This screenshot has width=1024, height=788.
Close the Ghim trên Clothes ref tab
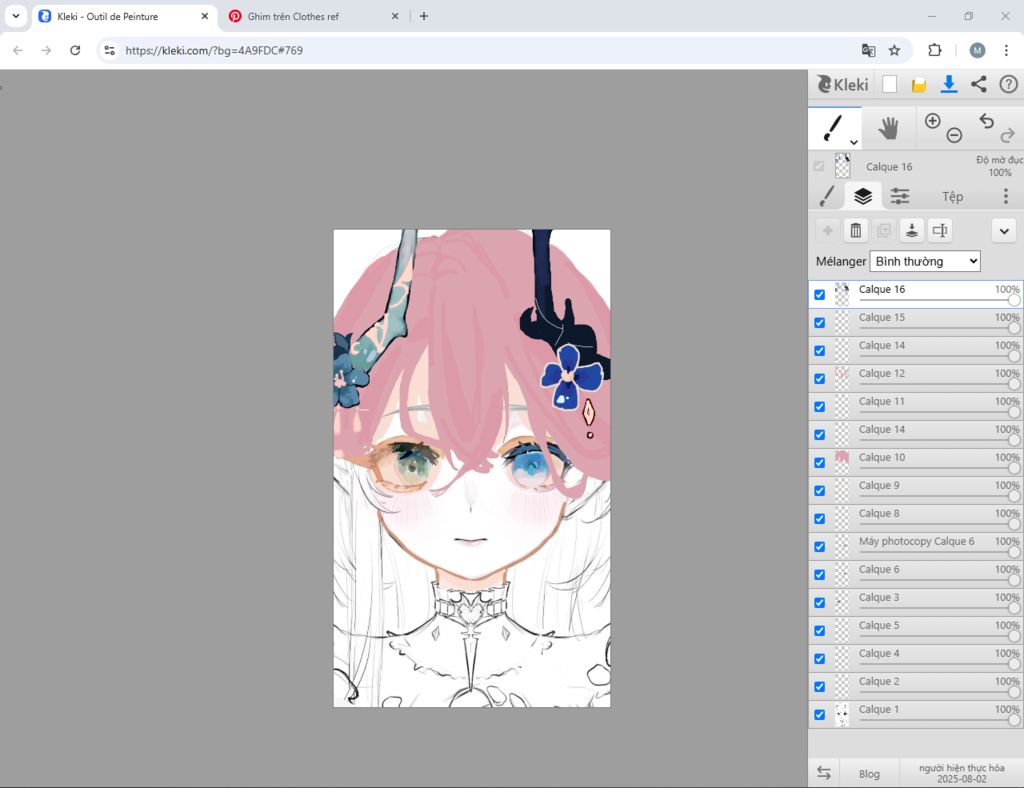pyautogui.click(x=394, y=16)
